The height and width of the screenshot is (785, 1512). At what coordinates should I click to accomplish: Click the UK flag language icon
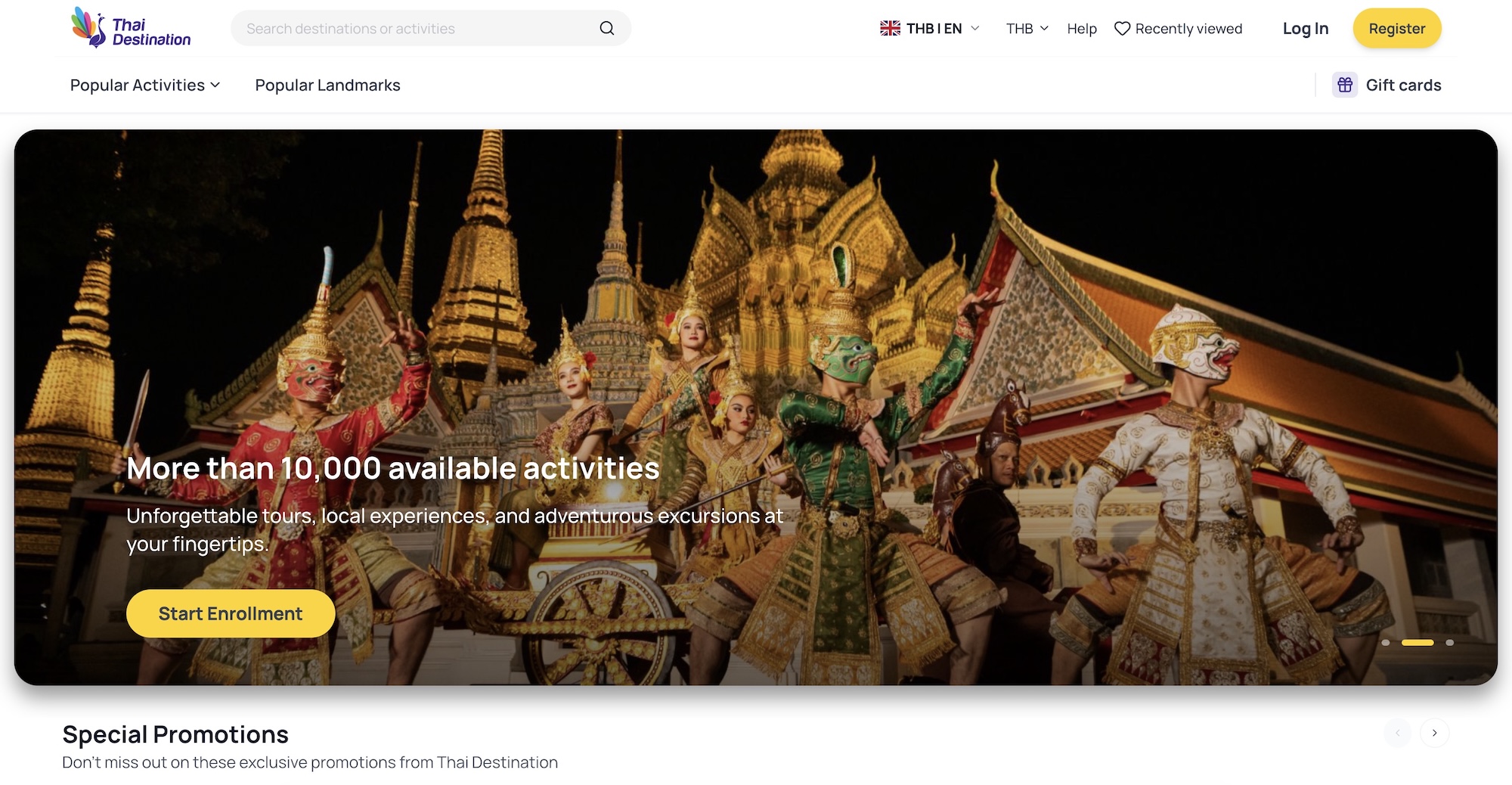point(890,29)
